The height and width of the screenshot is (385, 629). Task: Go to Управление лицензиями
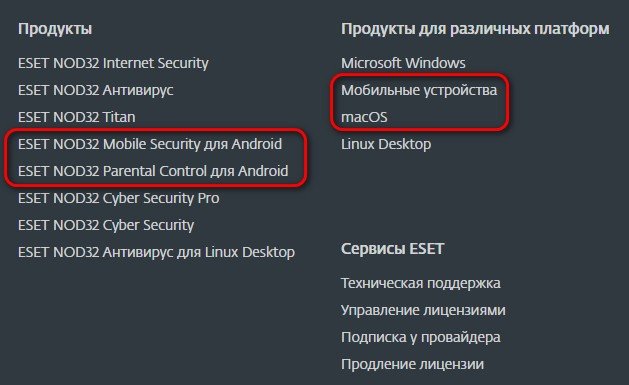(x=423, y=310)
